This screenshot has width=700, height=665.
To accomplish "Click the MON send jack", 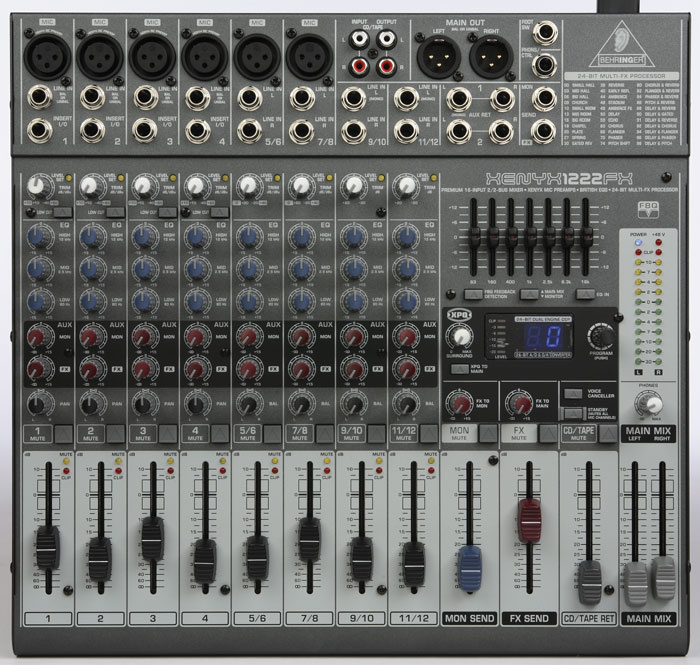I will (x=544, y=98).
